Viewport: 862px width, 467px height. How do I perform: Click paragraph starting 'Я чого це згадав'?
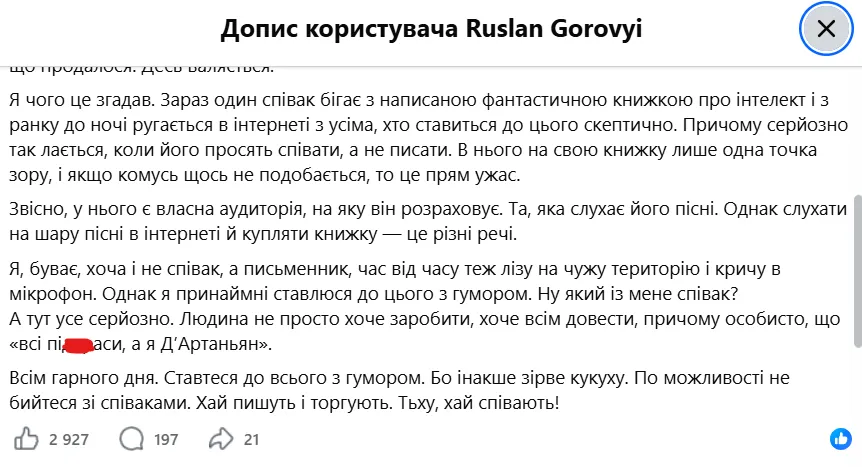(428, 138)
